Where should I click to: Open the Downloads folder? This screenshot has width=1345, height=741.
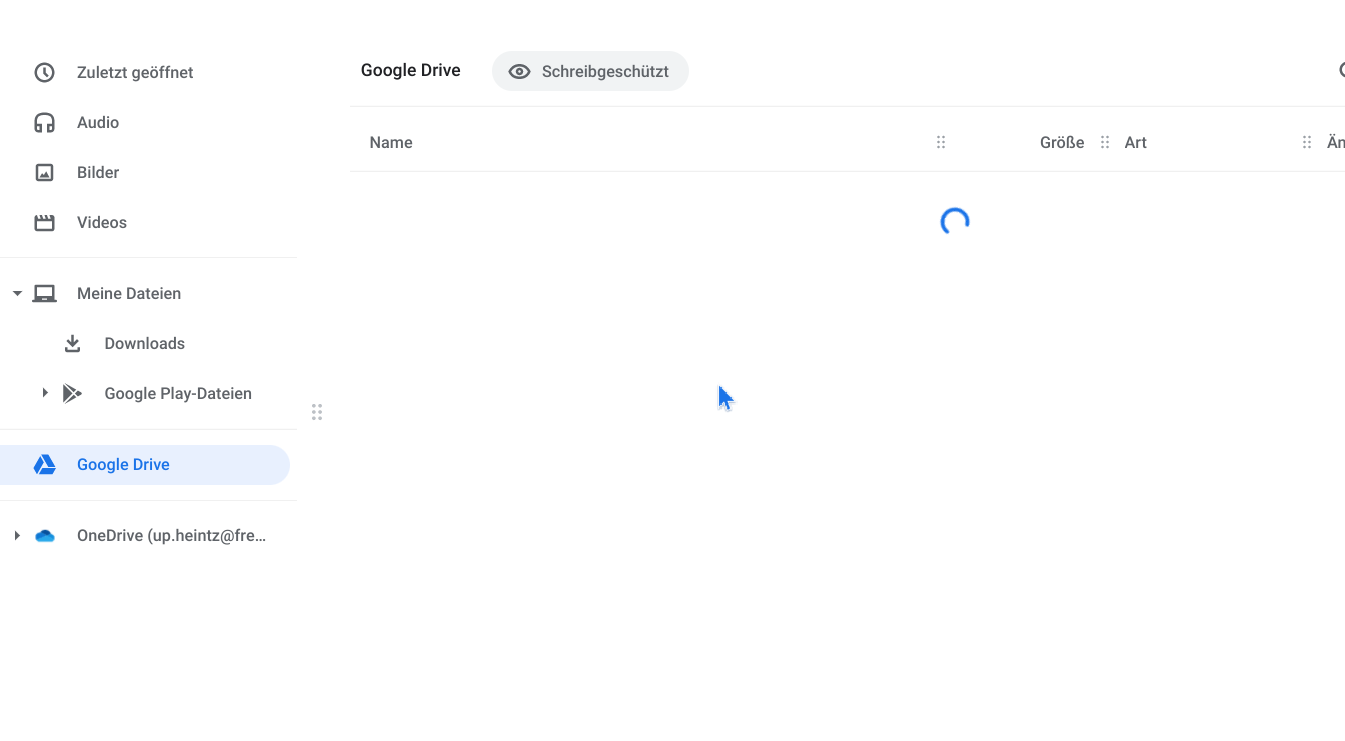(x=145, y=343)
